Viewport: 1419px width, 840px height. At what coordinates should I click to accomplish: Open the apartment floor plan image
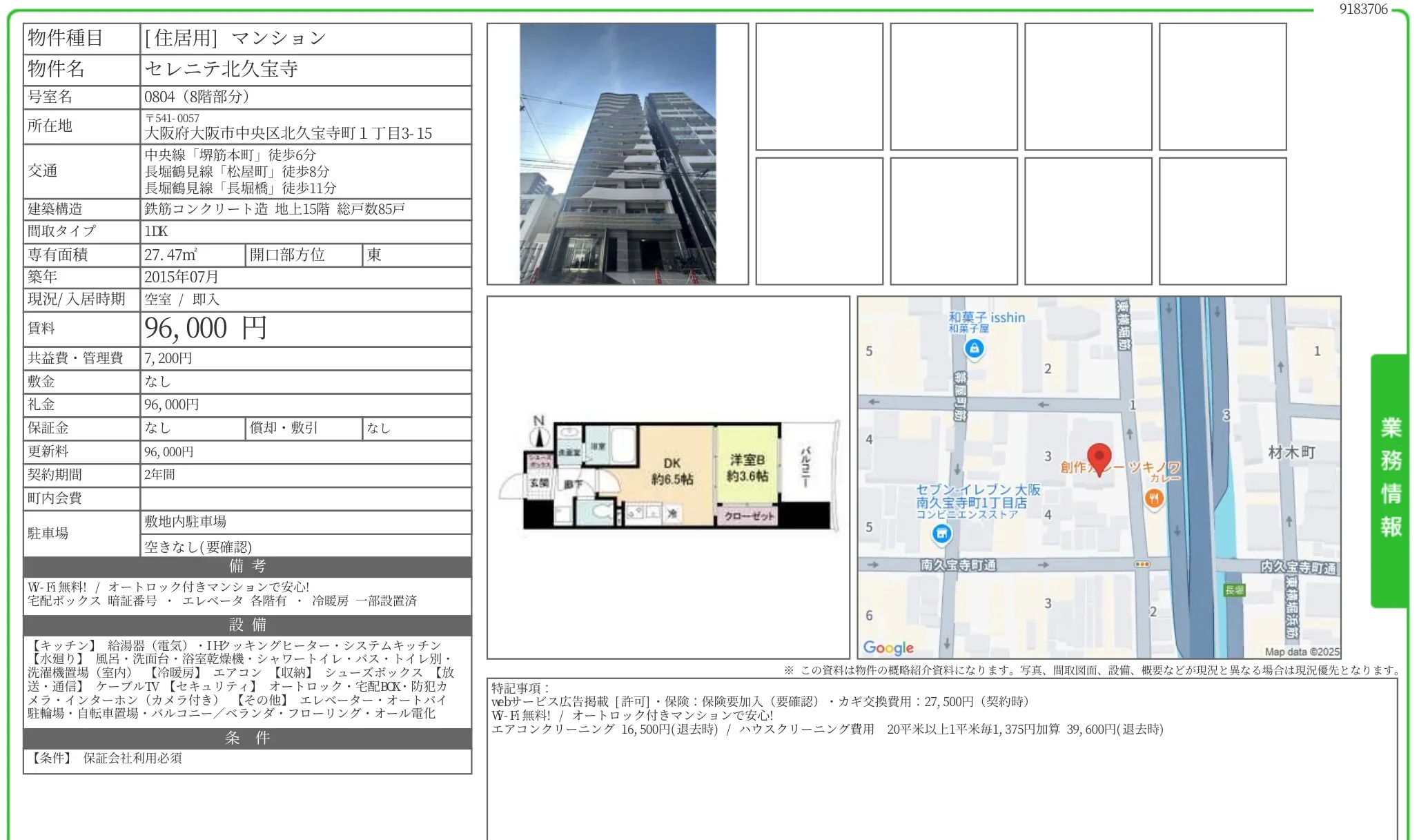pos(668,477)
